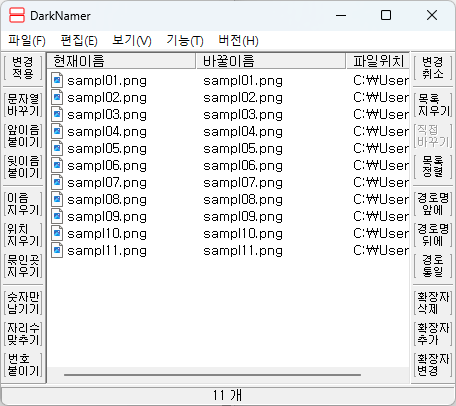The height and width of the screenshot is (406, 456).
Task: Click the 경로통일 button
Action: (x=433, y=266)
